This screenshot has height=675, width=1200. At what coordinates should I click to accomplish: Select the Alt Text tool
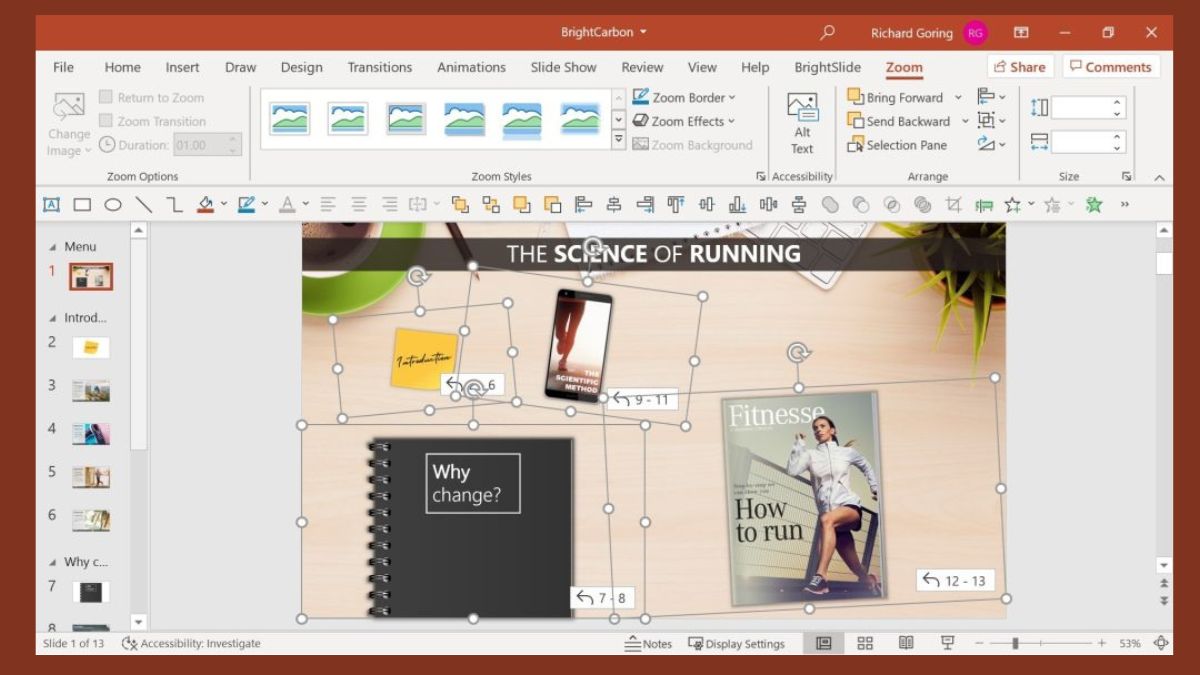point(802,120)
